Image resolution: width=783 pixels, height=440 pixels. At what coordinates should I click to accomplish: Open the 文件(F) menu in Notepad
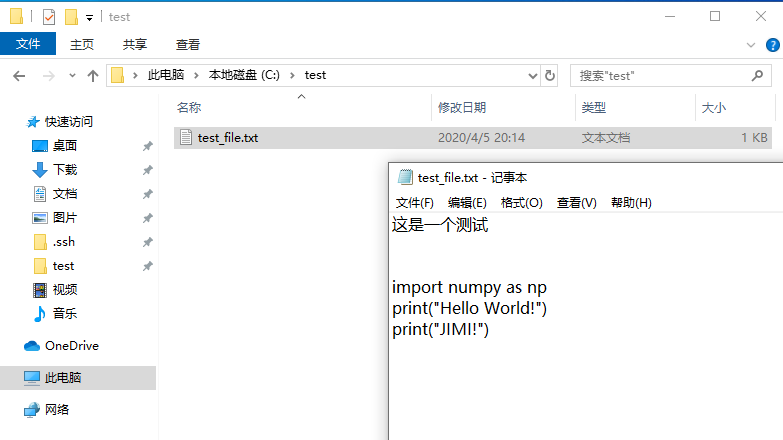[414, 203]
